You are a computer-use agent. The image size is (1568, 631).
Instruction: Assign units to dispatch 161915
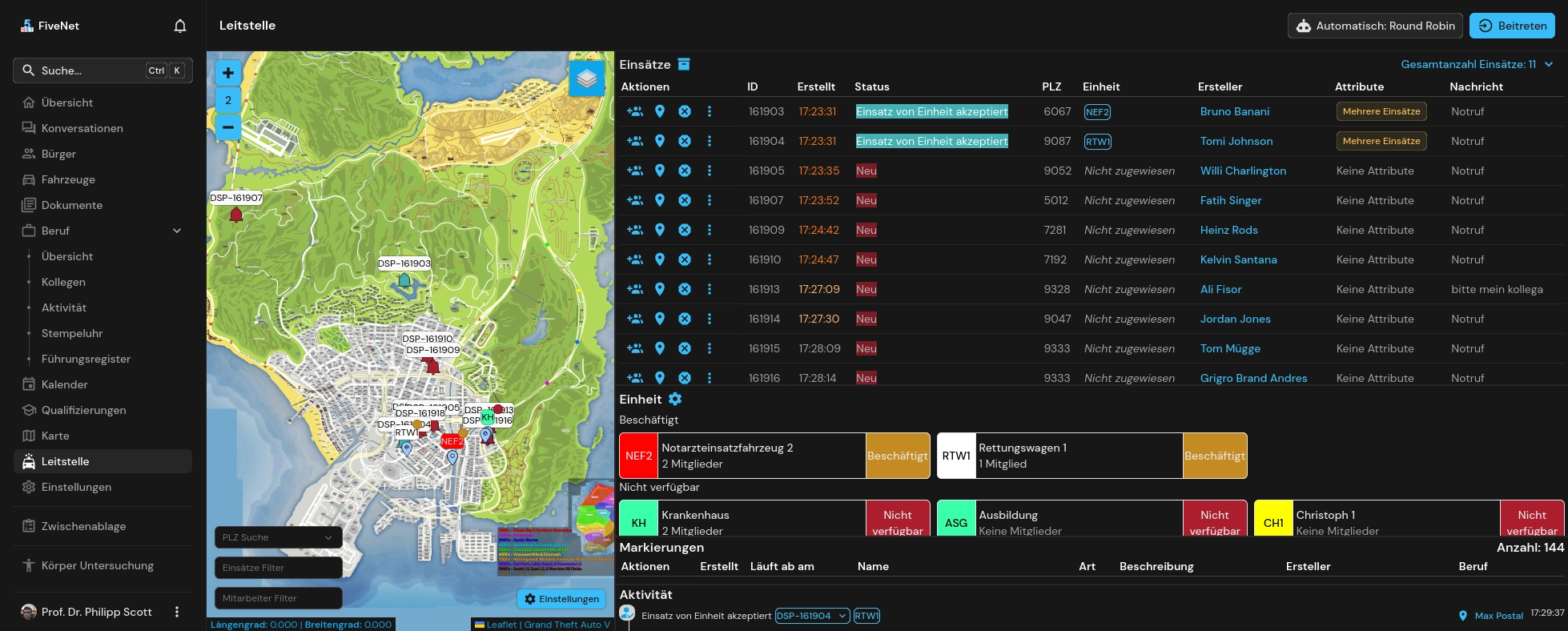635,348
